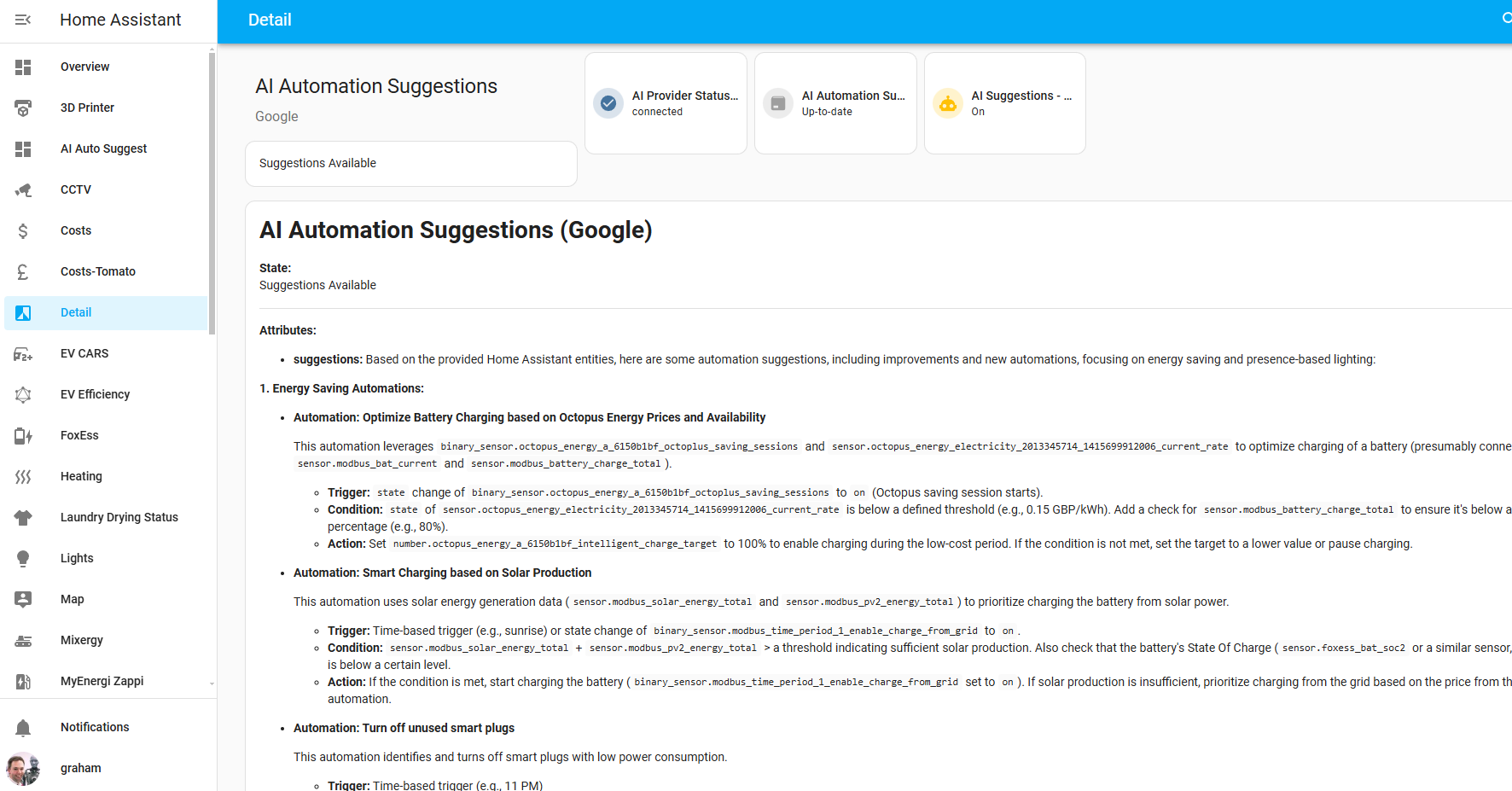Click the AI Provider Status checkmark icon
Image resolution: width=1512 pixels, height=791 pixels.
tap(608, 103)
